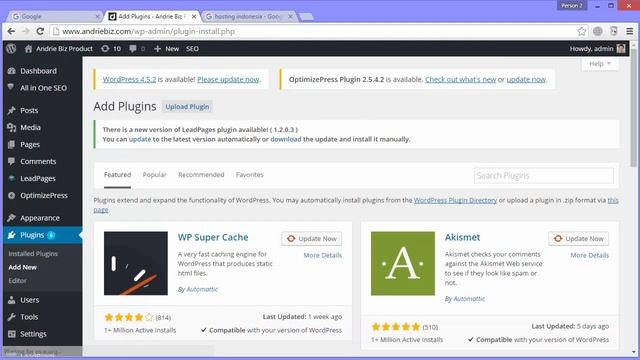Click the WP Super Cache title link
The image size is (640, 360).
[213, 237]
